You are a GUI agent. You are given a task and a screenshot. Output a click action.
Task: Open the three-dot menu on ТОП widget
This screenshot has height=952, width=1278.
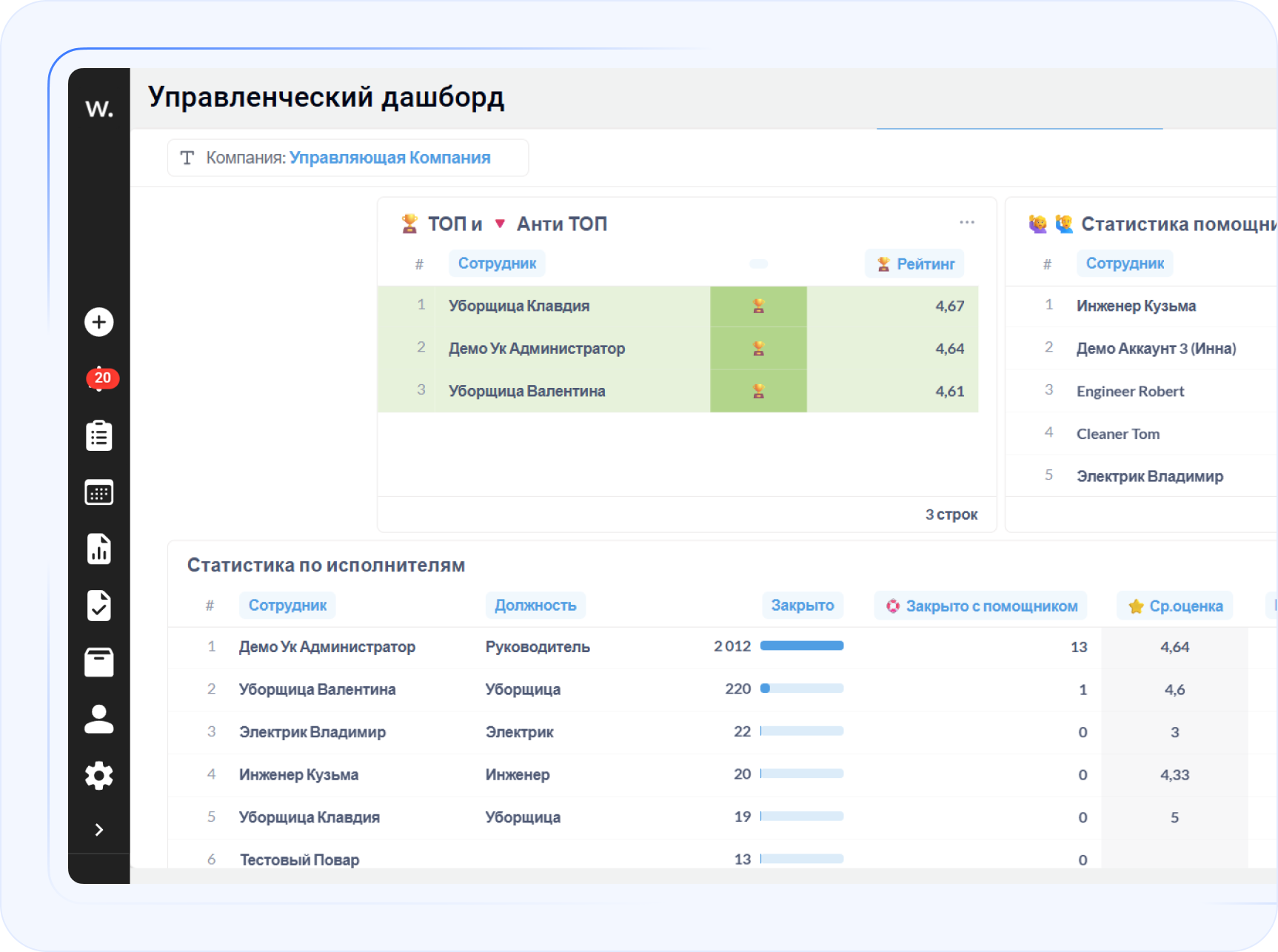[967, 221]
